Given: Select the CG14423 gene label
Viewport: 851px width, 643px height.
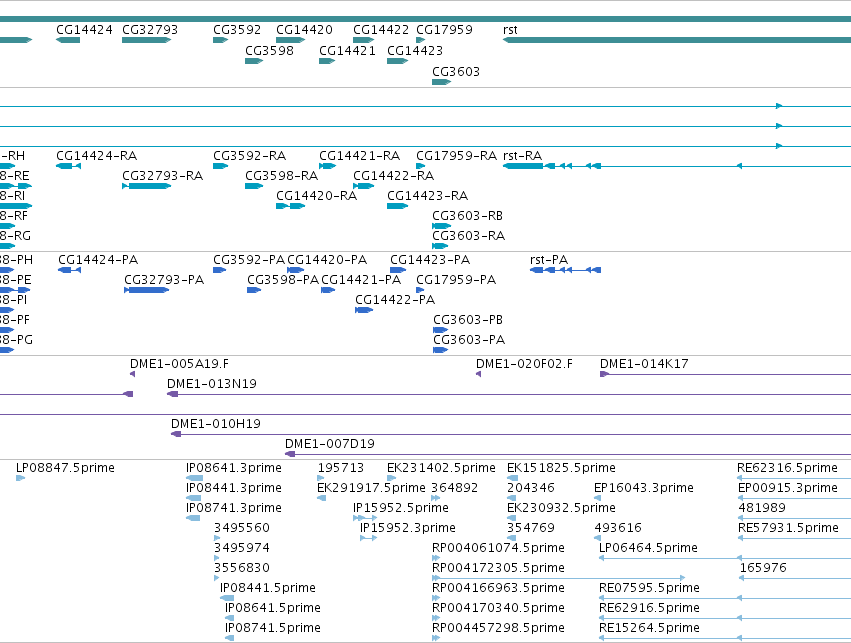Looking at the screenshot, I should click(415, 50).
